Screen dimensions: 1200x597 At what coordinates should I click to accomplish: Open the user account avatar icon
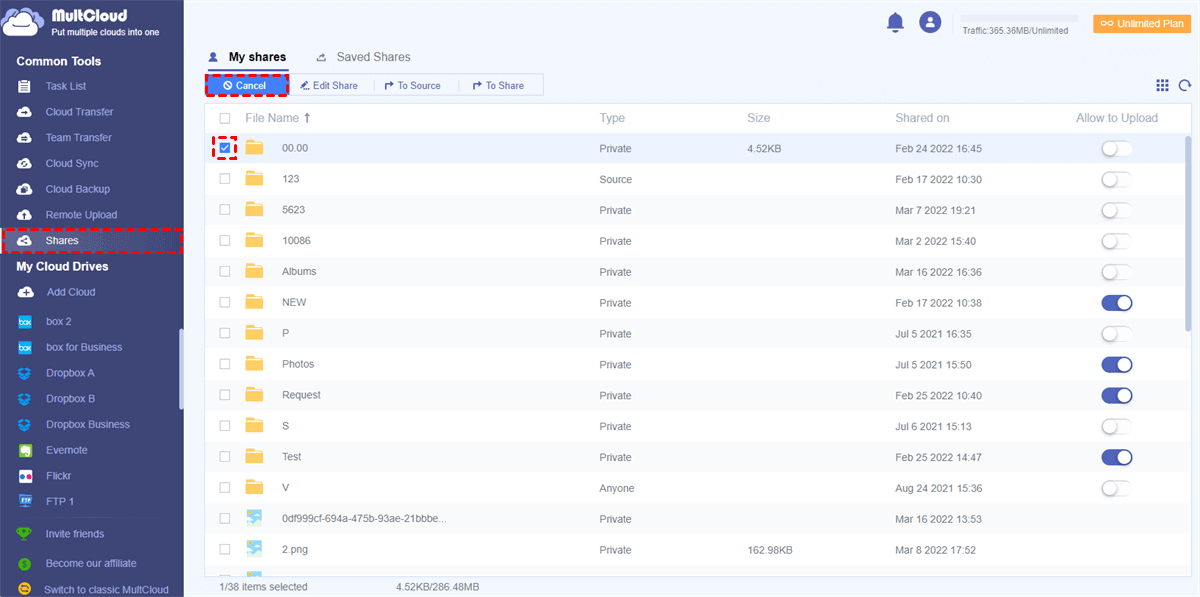pos(931,22)
